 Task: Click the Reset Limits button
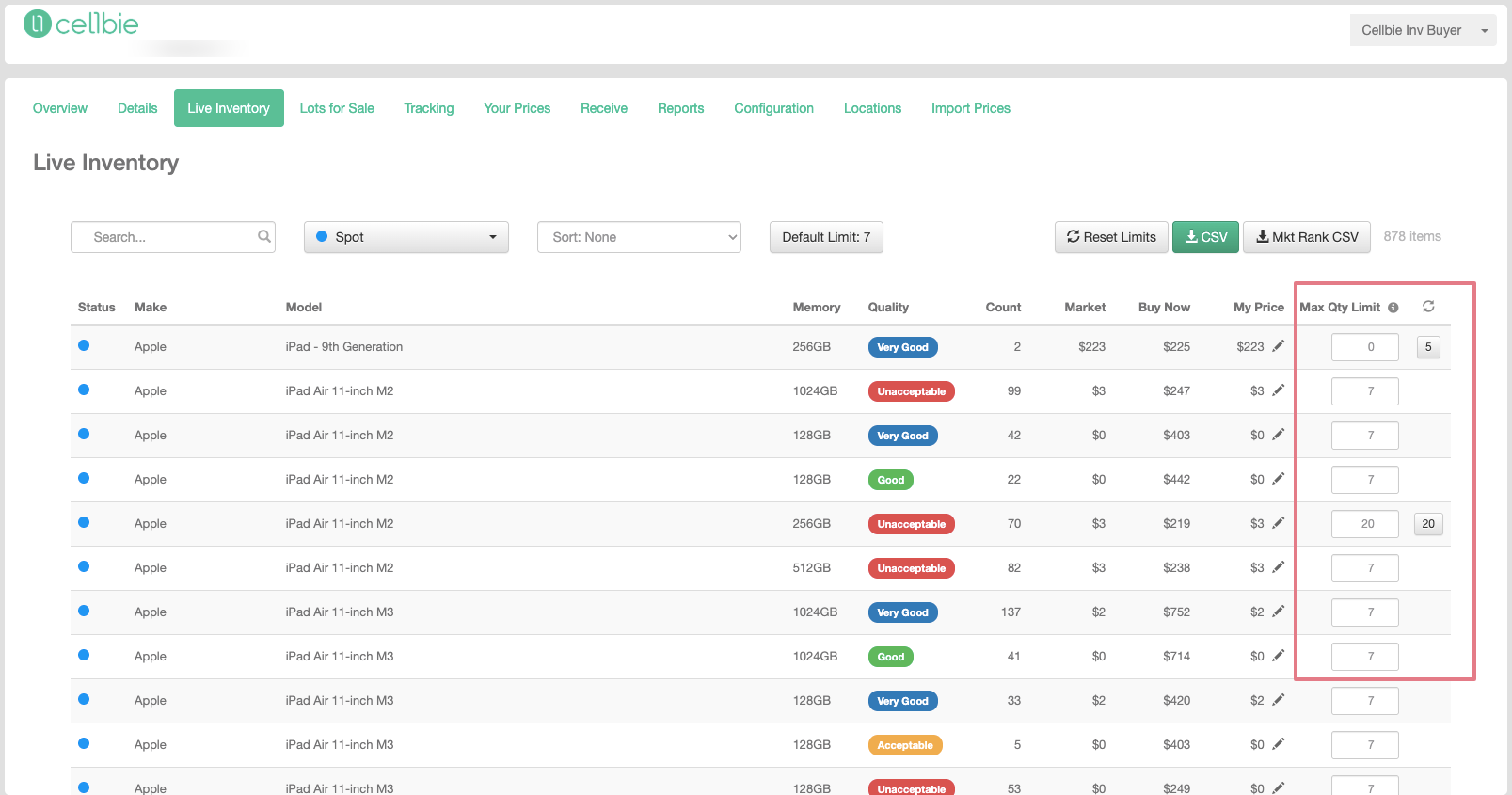coord(1111,237)
